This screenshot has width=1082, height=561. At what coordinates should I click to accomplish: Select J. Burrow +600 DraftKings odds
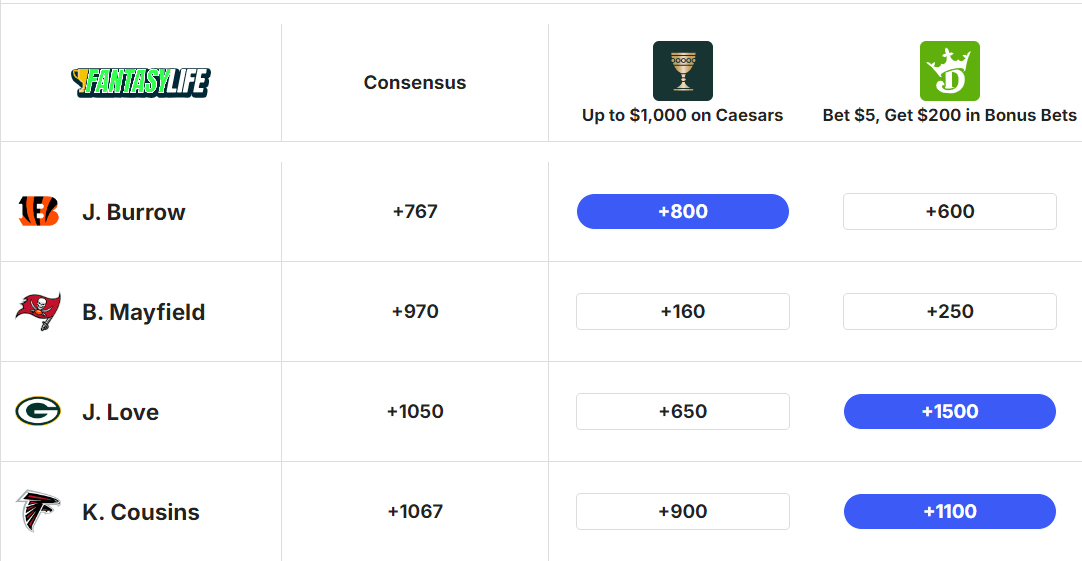[x=949, y=212]
